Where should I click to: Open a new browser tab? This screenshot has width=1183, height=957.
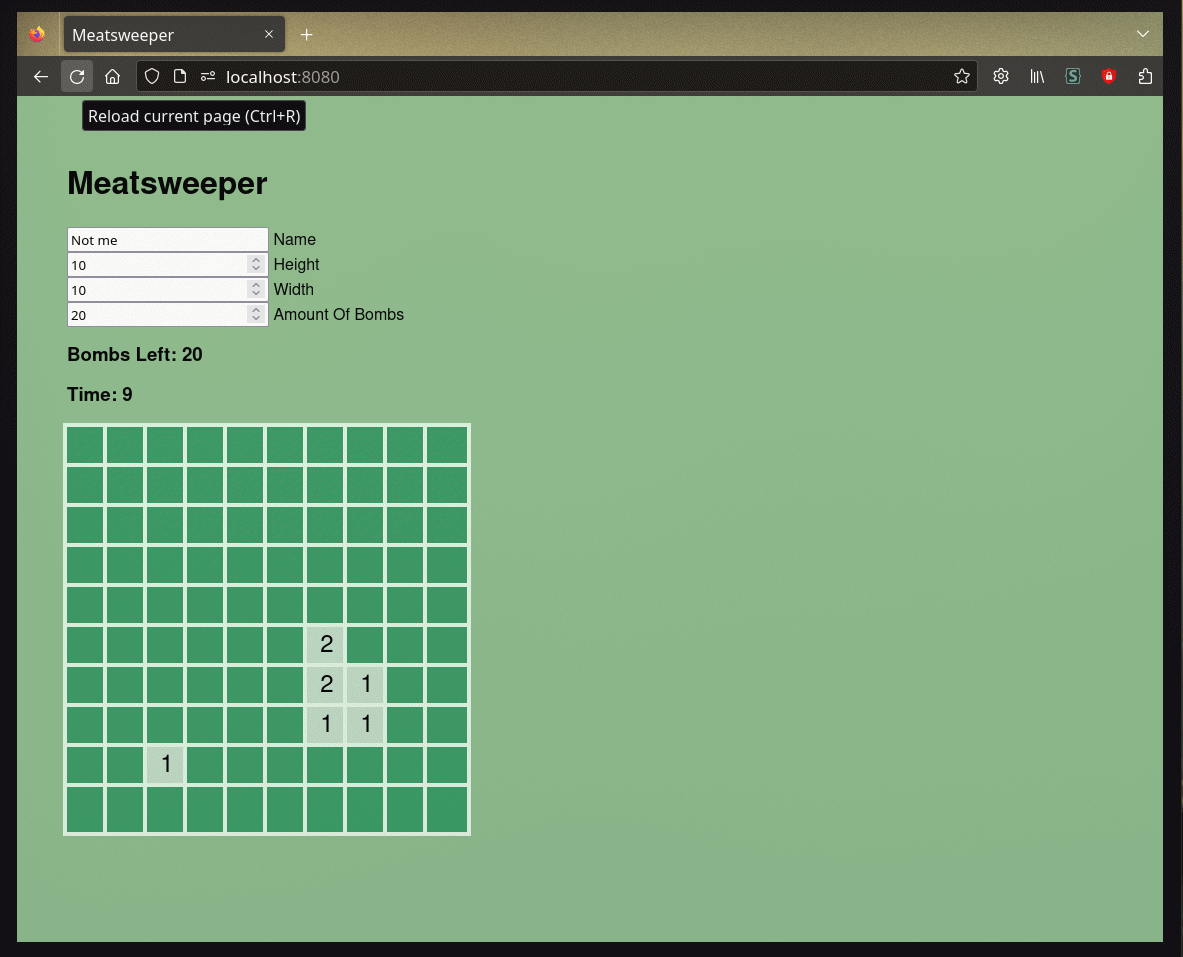click(x=307, y=35)
